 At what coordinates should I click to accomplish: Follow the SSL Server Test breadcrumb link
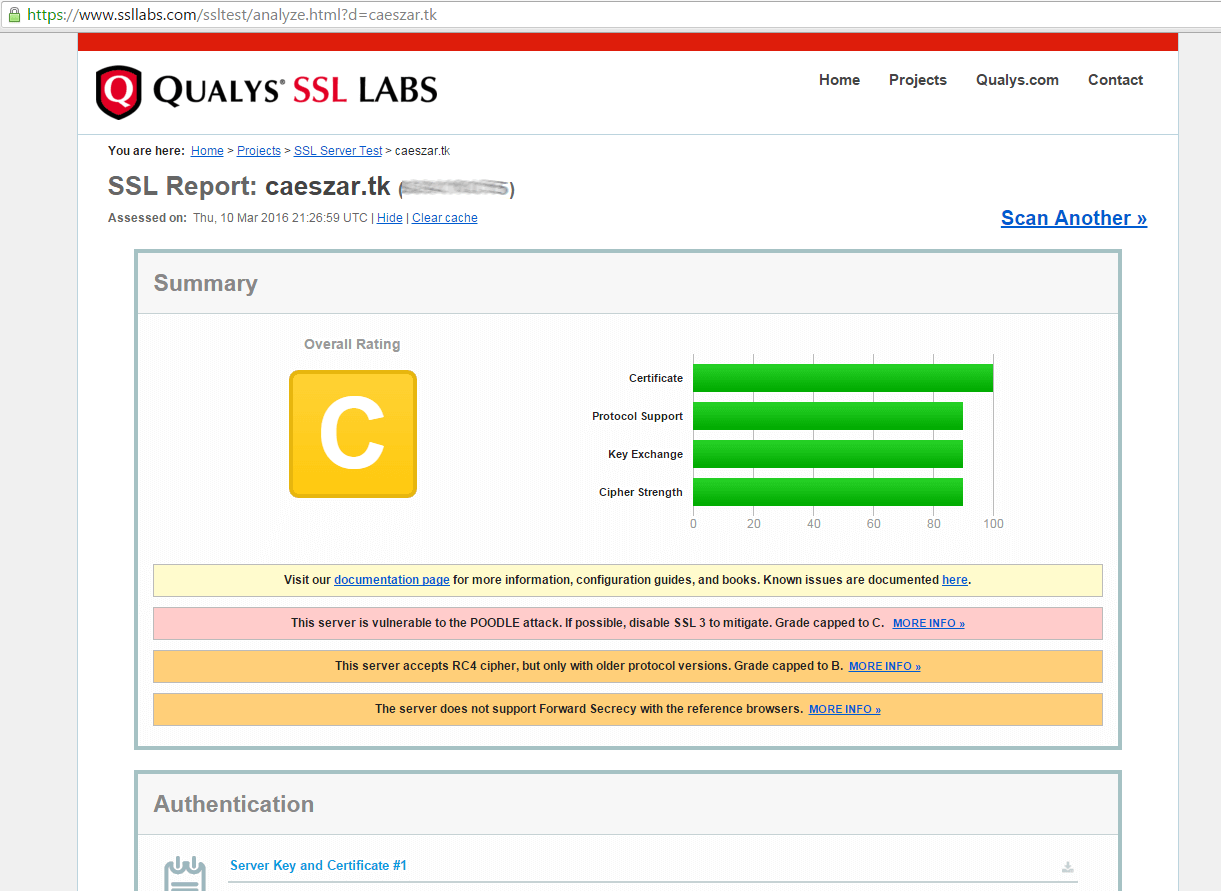338,151
